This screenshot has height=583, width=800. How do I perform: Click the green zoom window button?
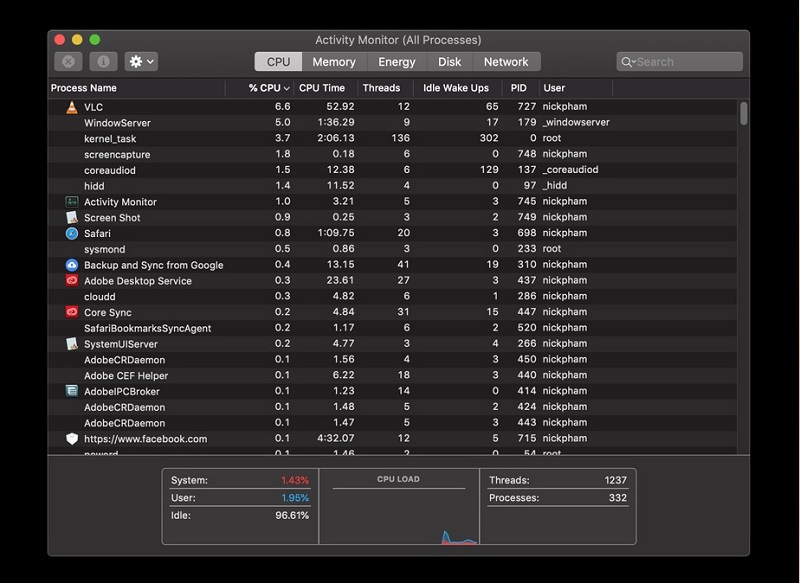coord(95,40)
